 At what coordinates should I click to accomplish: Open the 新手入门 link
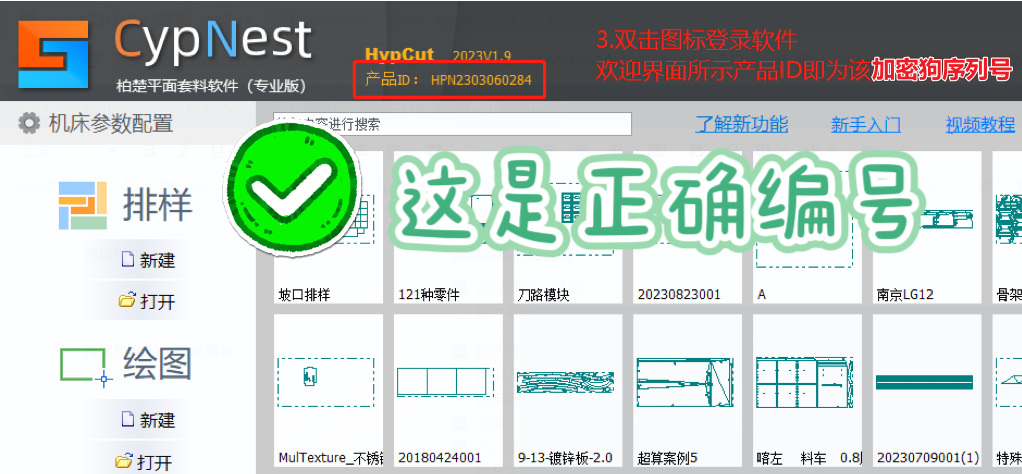click(x=866, y=124)
